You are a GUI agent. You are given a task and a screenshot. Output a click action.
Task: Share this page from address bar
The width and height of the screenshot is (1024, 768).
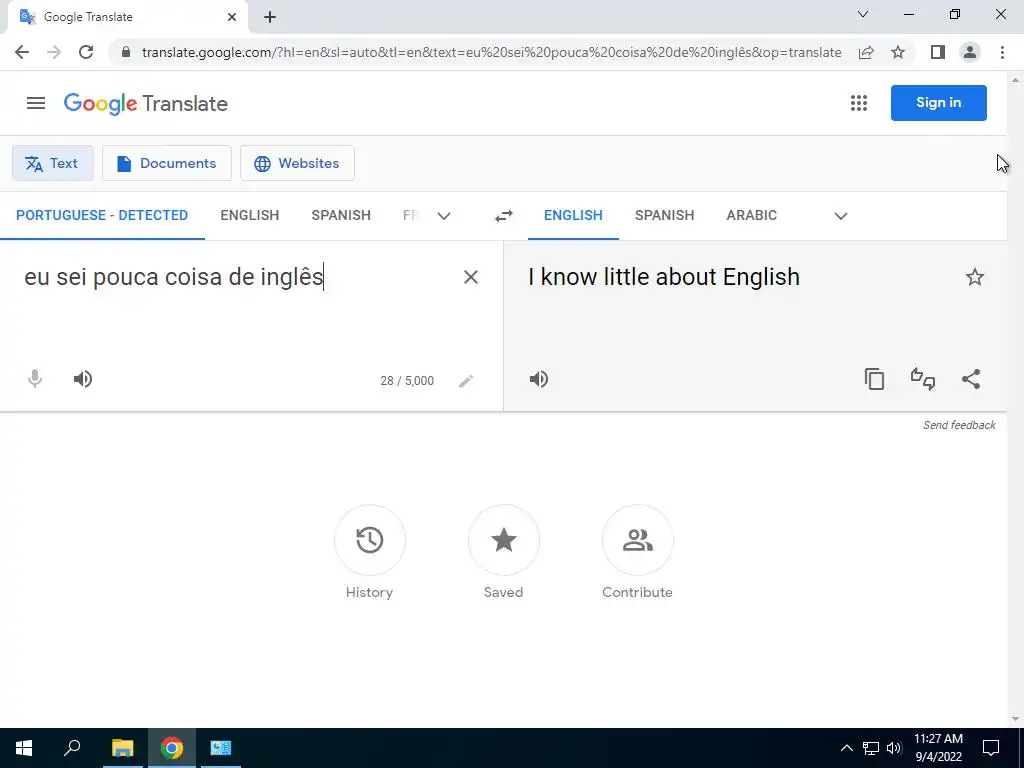pyautogui.click(x=866, y=52)
